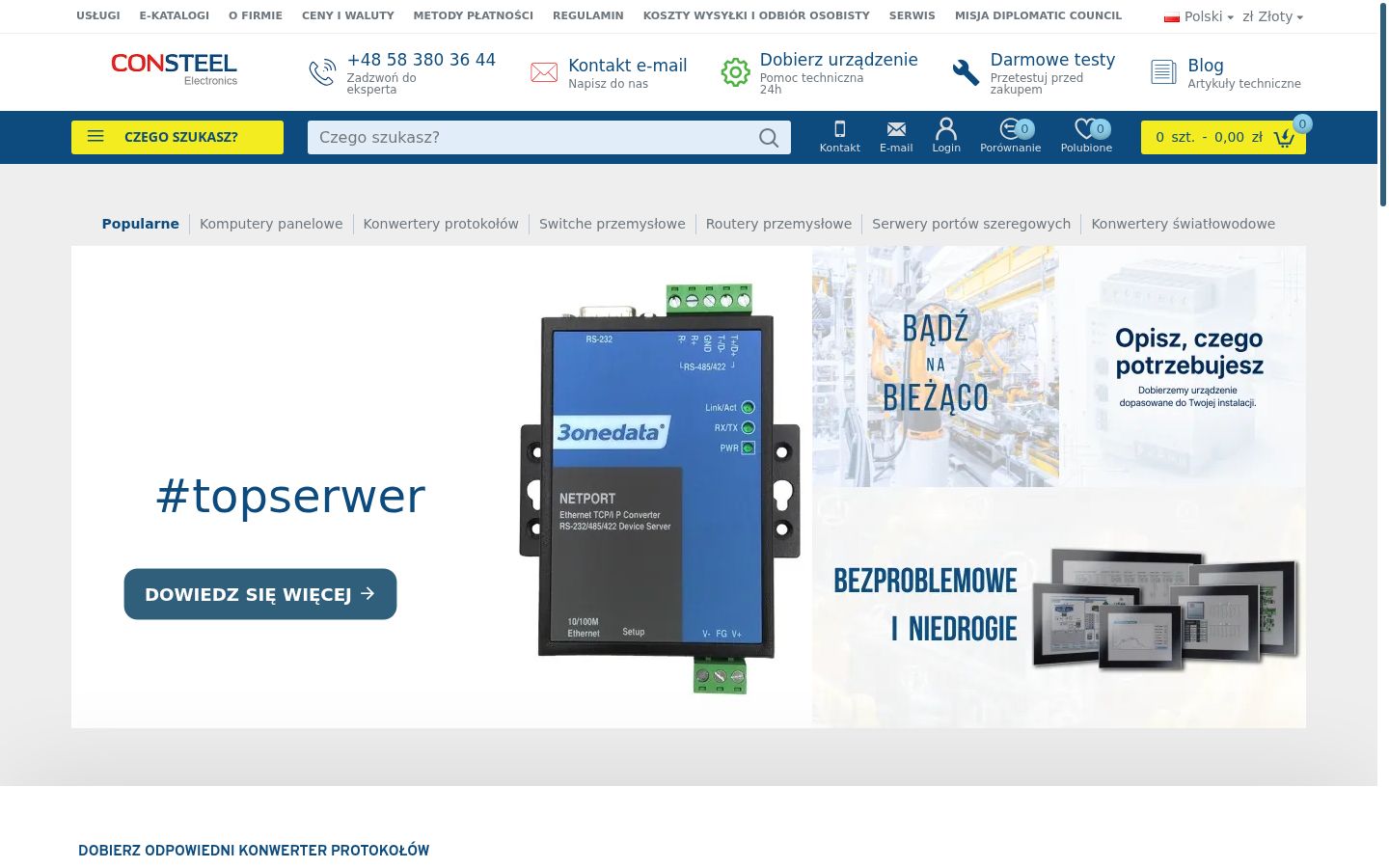Click the shopping basket icon
1389x868 pixels.
tap(1284, 138)
